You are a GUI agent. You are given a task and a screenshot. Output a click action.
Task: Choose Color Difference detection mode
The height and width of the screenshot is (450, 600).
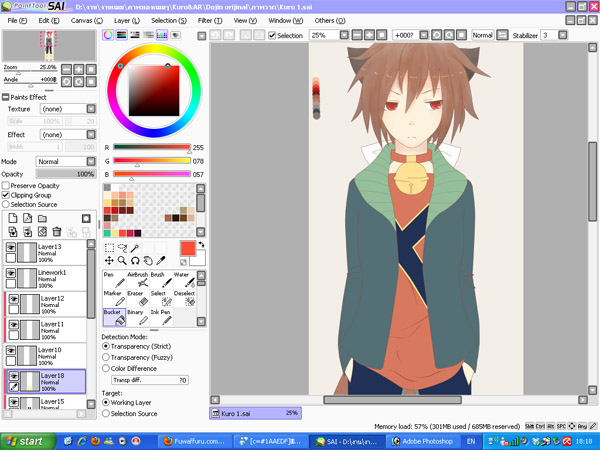[x=106, y=368]
